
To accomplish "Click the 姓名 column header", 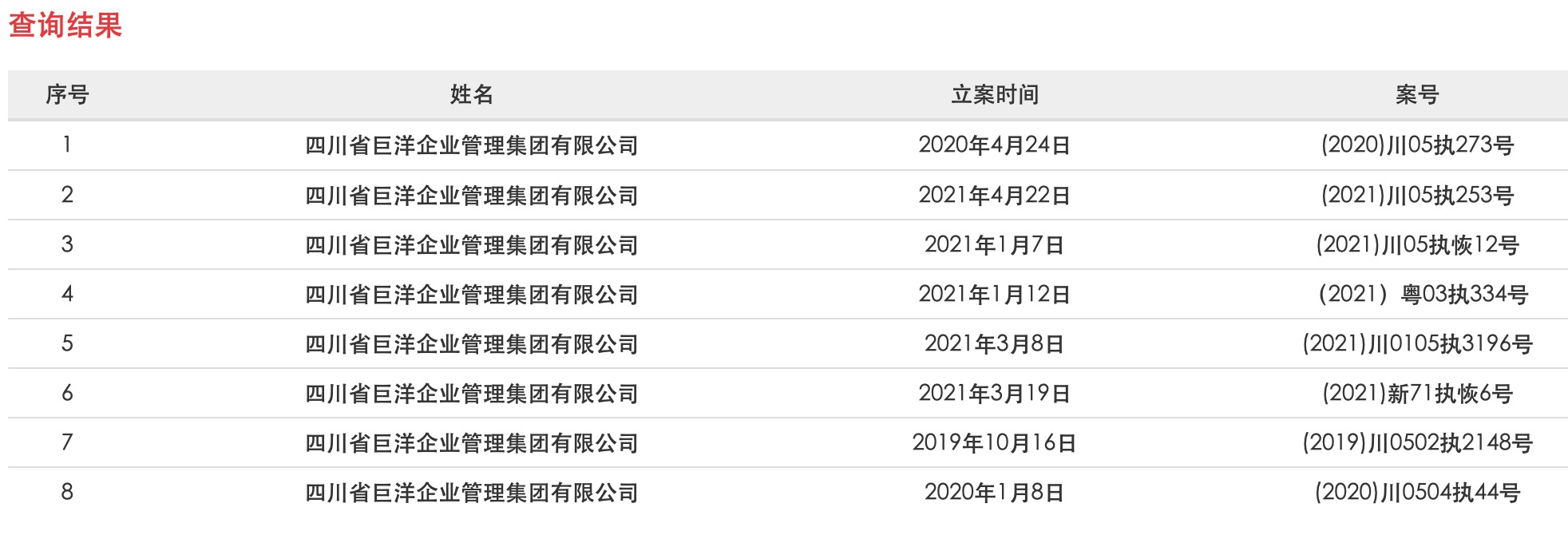I will (471, 95).
